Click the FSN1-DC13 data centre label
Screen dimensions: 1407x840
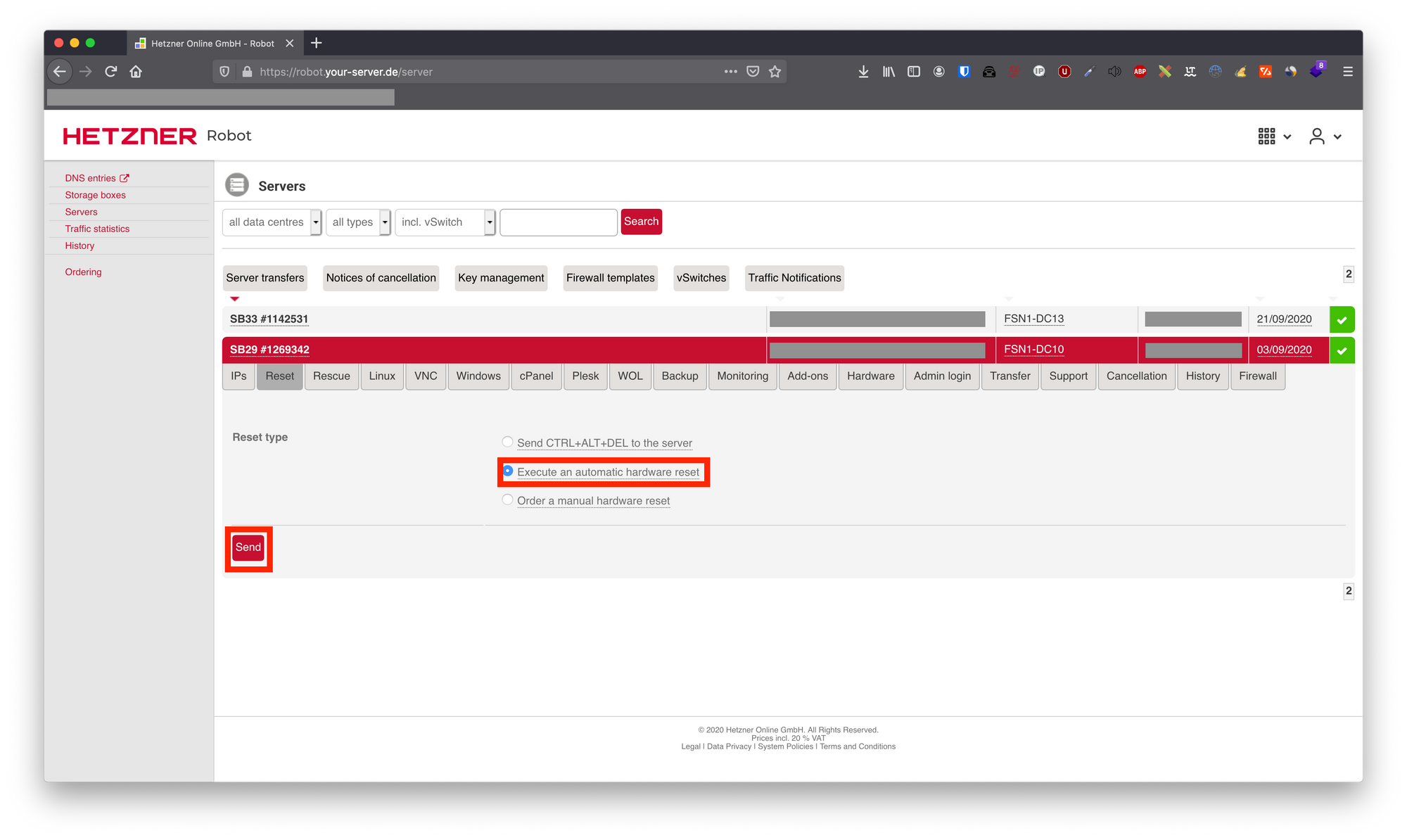tap(1033, 319)
